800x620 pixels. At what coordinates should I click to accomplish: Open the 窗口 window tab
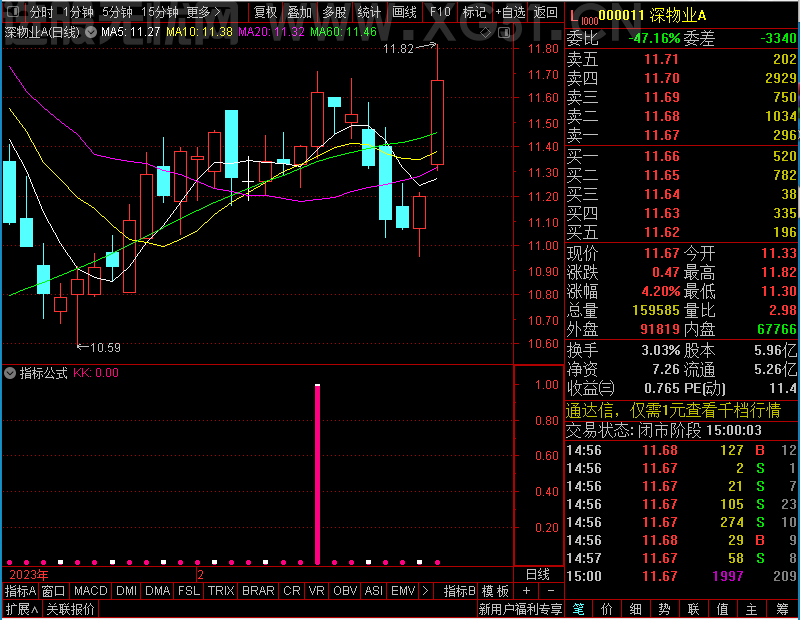(54, 591)
